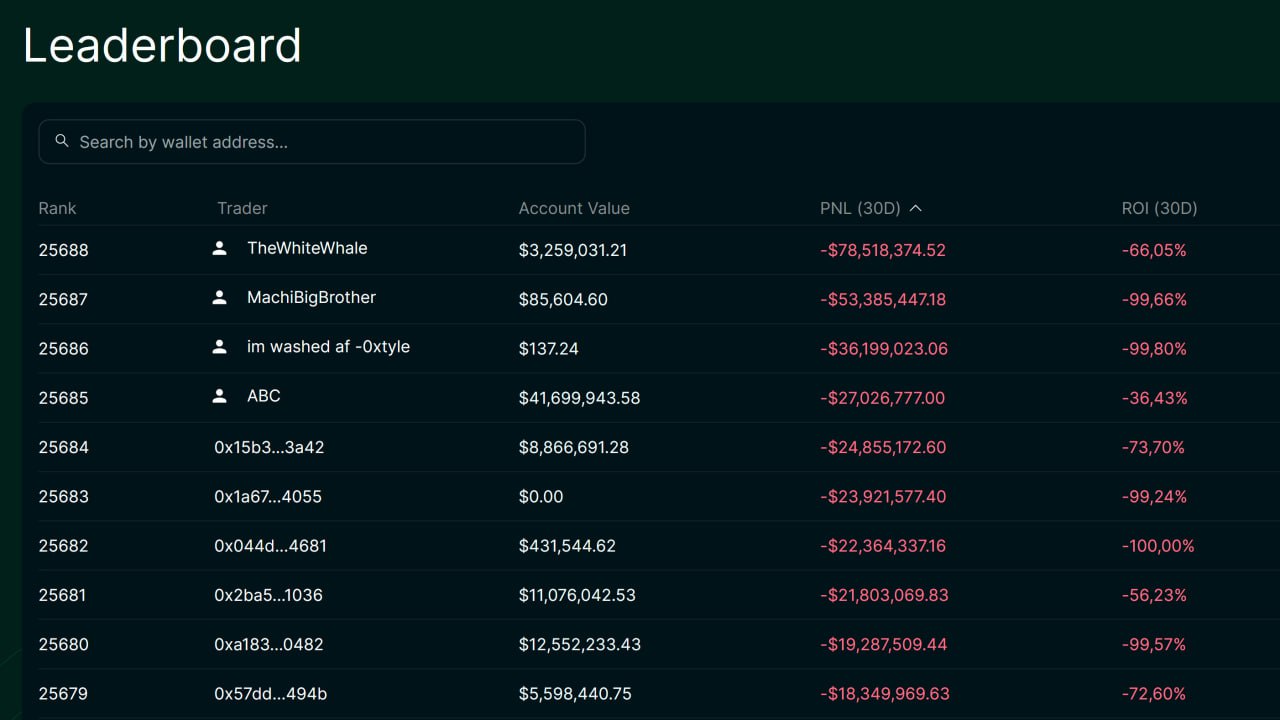Click TheWhiteWhale's profile avatar icon
The width and height of the screenshot is (1280, 720).
pyautogui.click(x=220, y=249)
